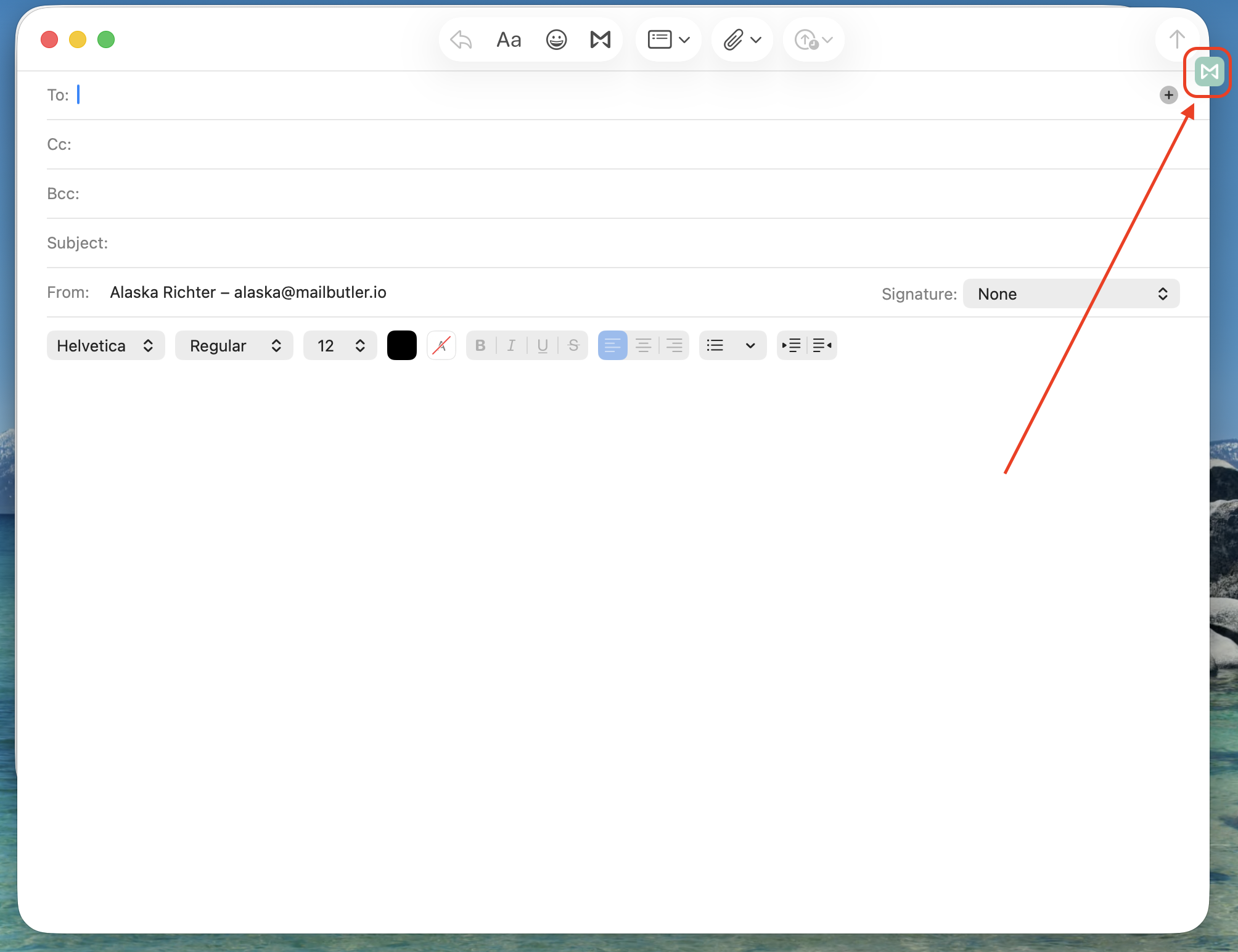This screenshot has height=952, width=1238.
Task: Toggle strikethrough formatting
Action: coord(573,345)
